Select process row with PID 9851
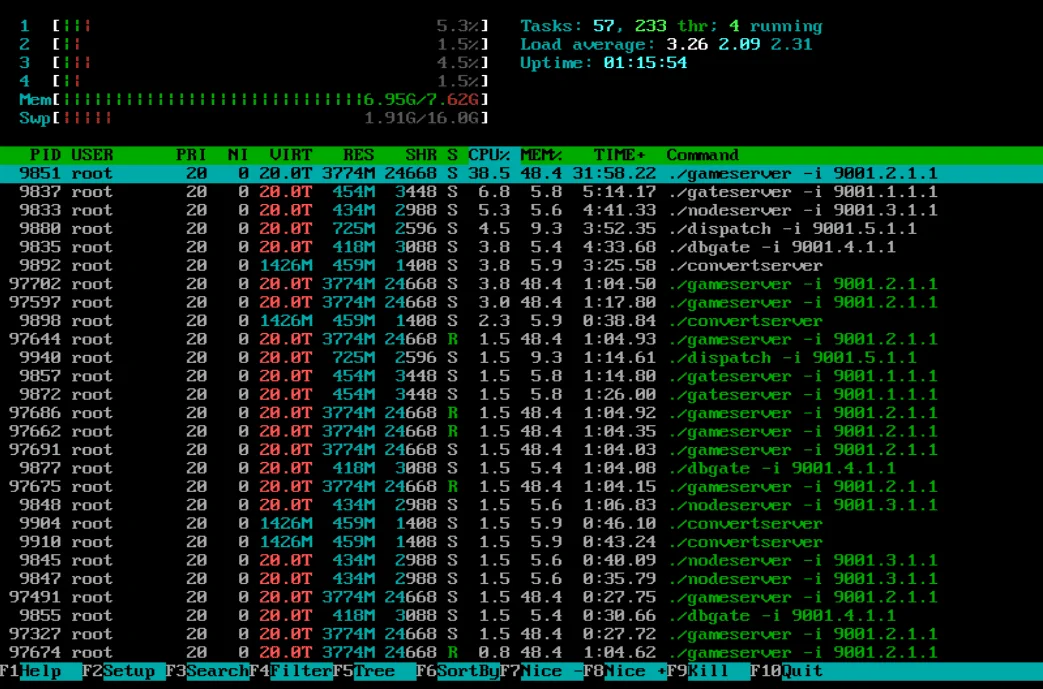This screenshot has width=1043, height=689. 522,174
